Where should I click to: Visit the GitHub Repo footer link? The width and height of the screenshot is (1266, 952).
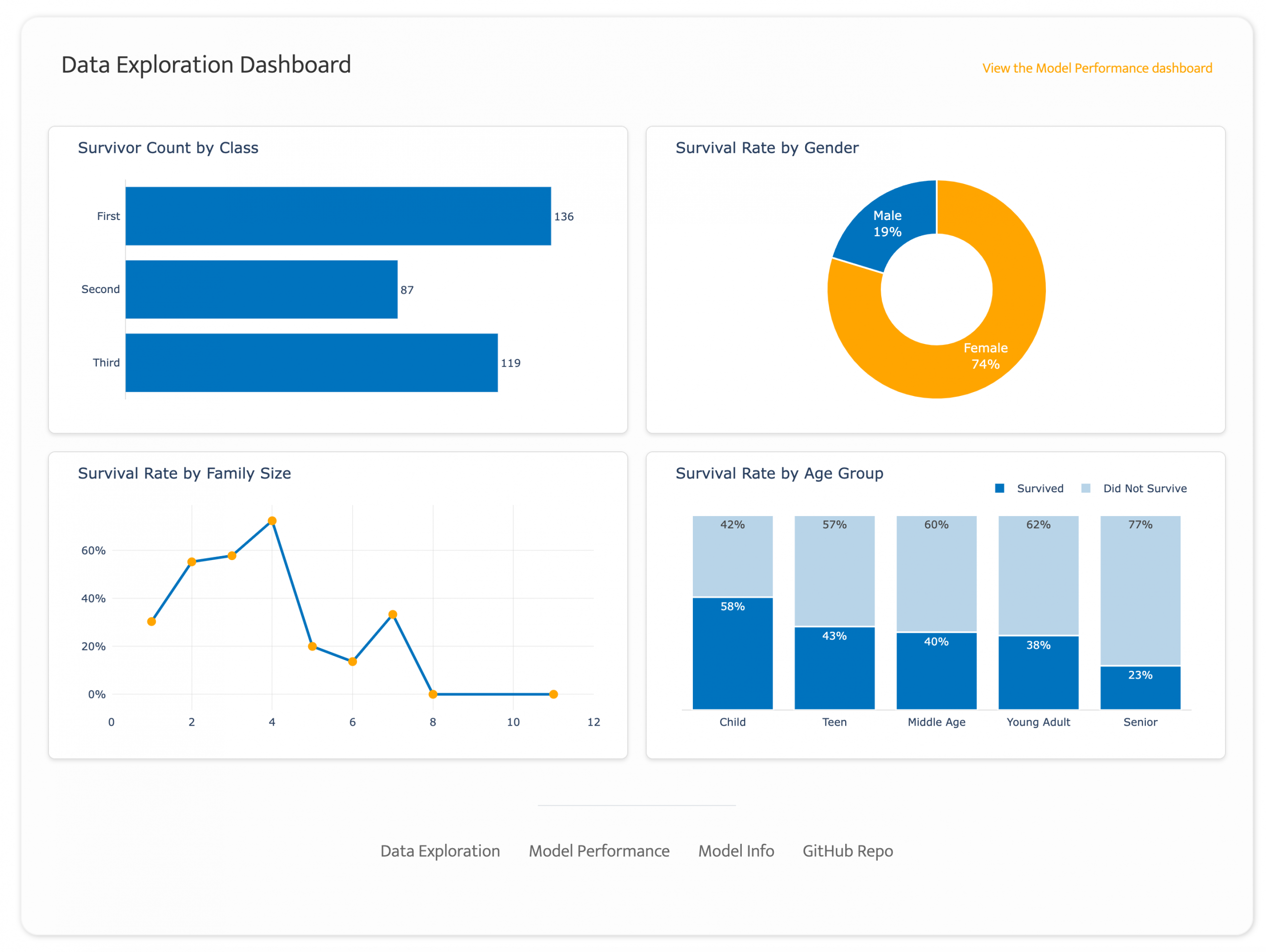click(x=847, y=851)
